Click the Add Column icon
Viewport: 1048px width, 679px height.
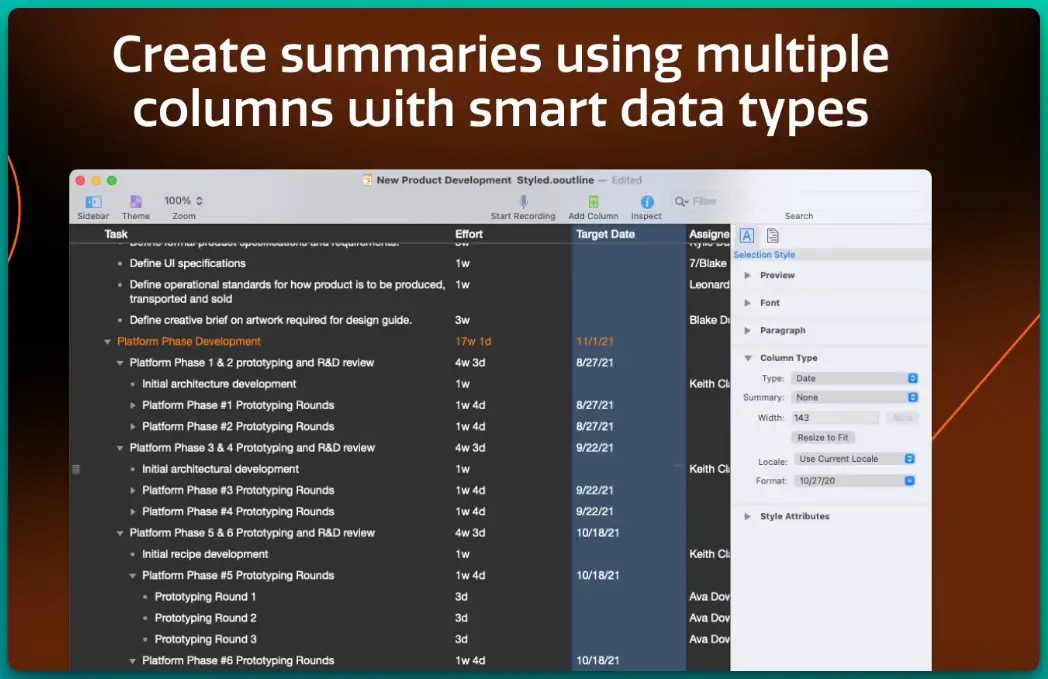click(x=593, y=202)
